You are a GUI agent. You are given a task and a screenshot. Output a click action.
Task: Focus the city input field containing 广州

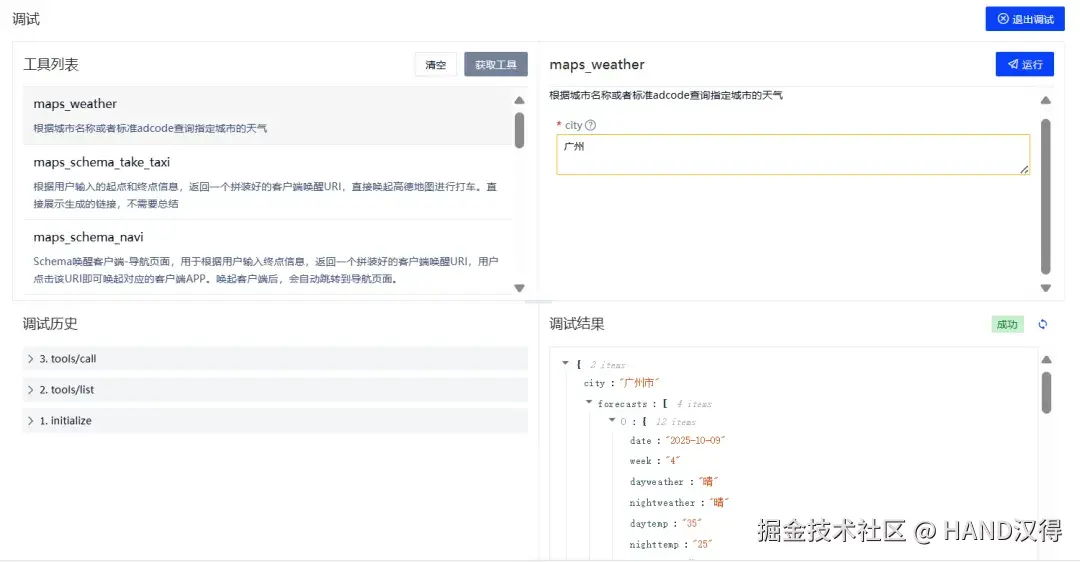(793, 154)
